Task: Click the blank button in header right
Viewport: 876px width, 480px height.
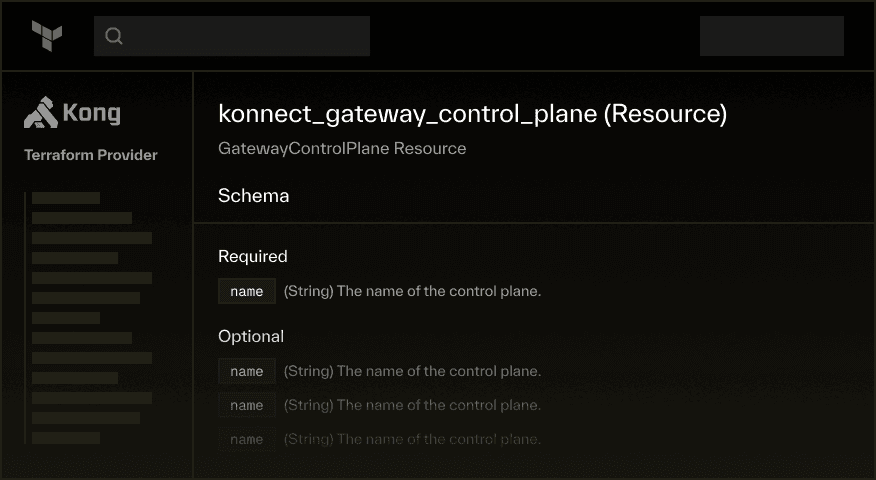Action: pyautogui.click(x=772, y=36)
